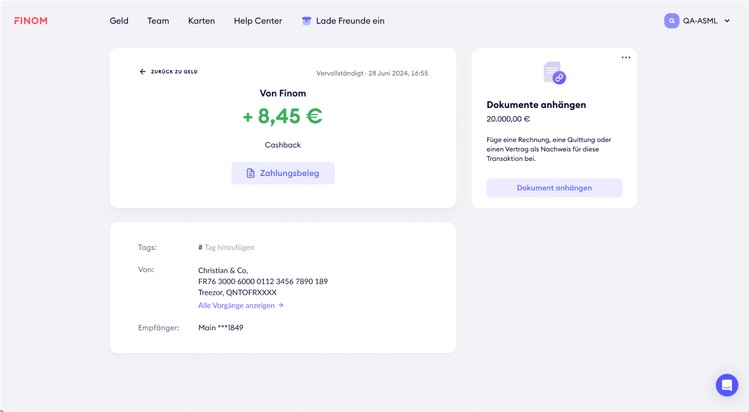Screen dimensions: 749x412
Task: Open the three-dots menu on the documents card
Action: click(626, 58)
